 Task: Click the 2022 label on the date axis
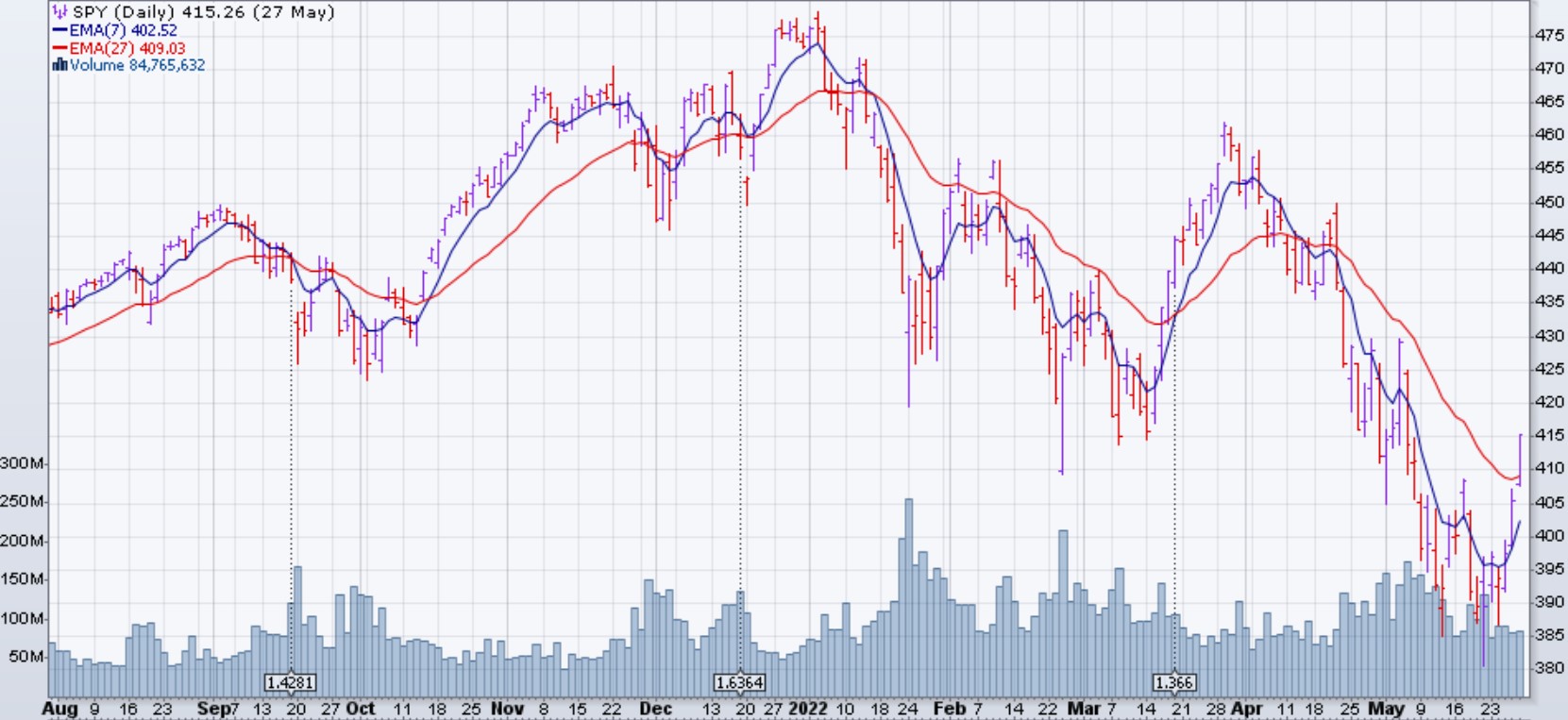coord(808,709)
